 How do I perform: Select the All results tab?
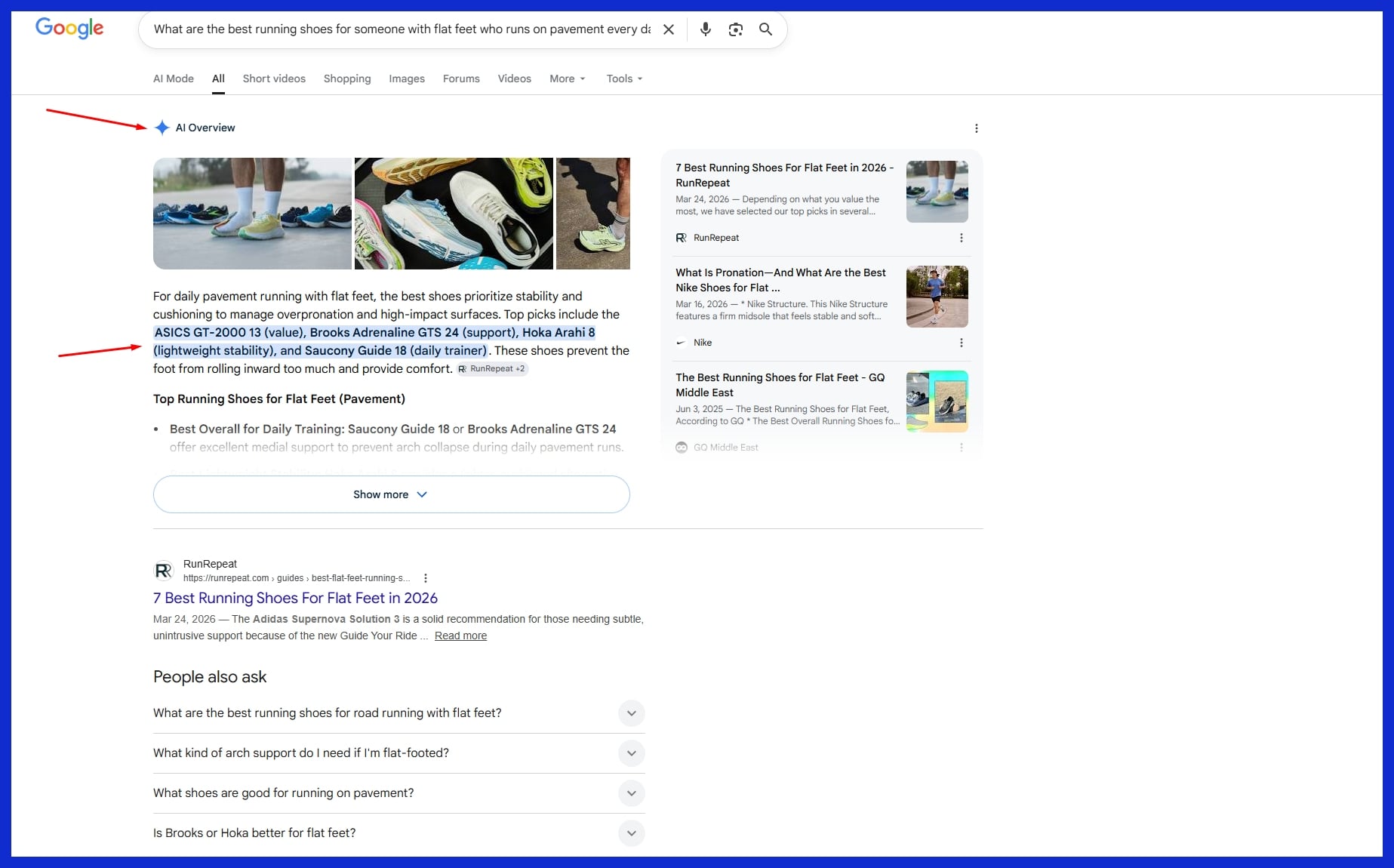click(x=218, y=78)
